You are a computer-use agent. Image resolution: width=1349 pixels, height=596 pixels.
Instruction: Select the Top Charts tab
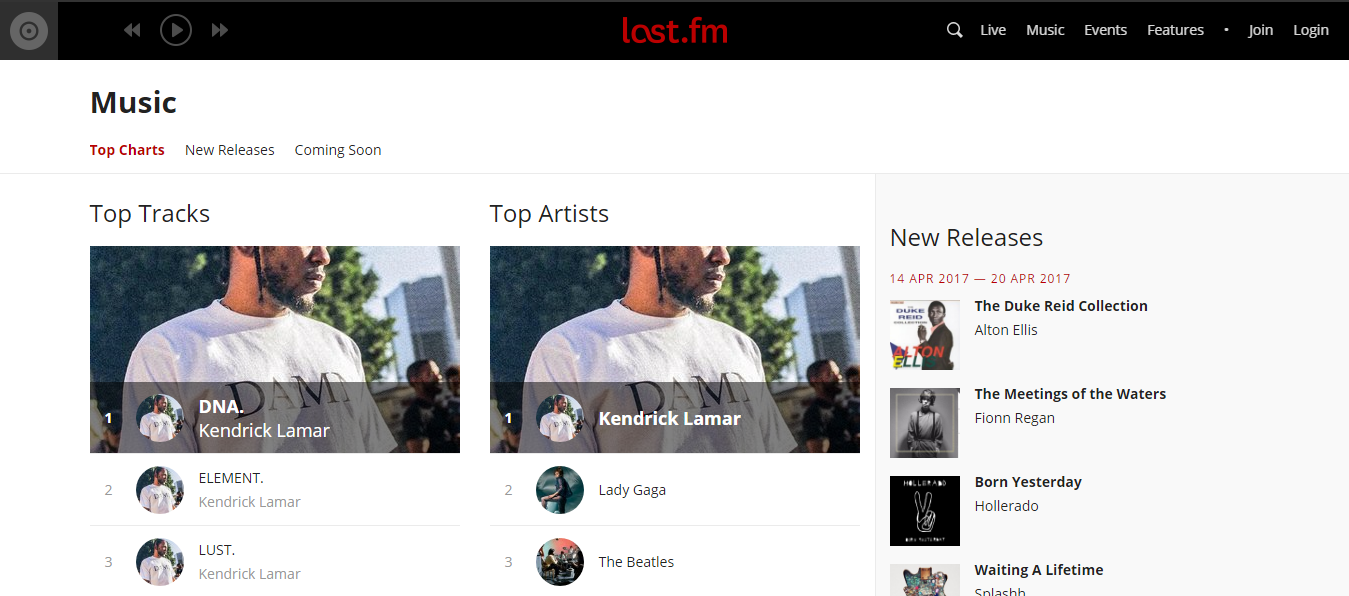click(x=127, y=150)
